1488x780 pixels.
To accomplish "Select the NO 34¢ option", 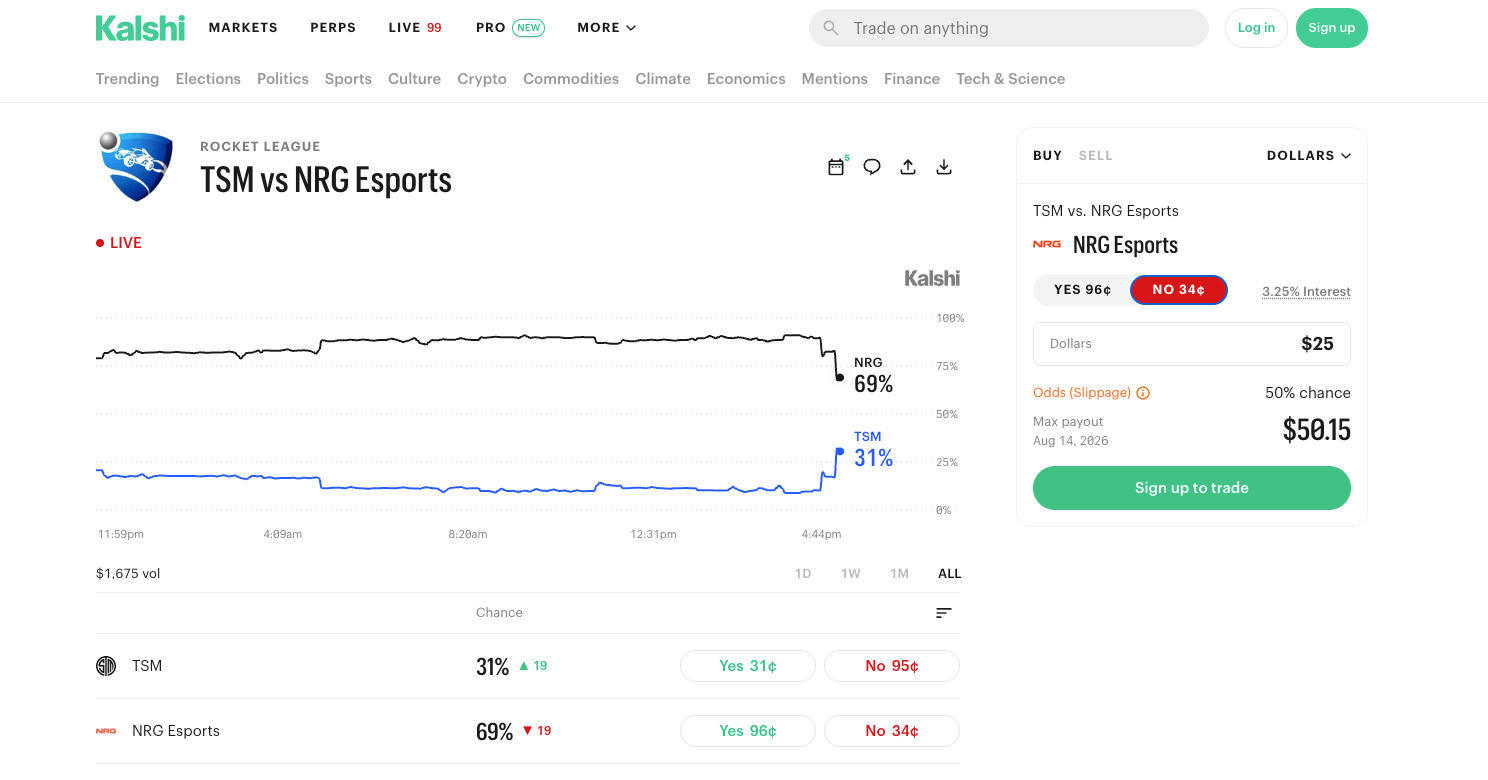I will point(1179,290).
